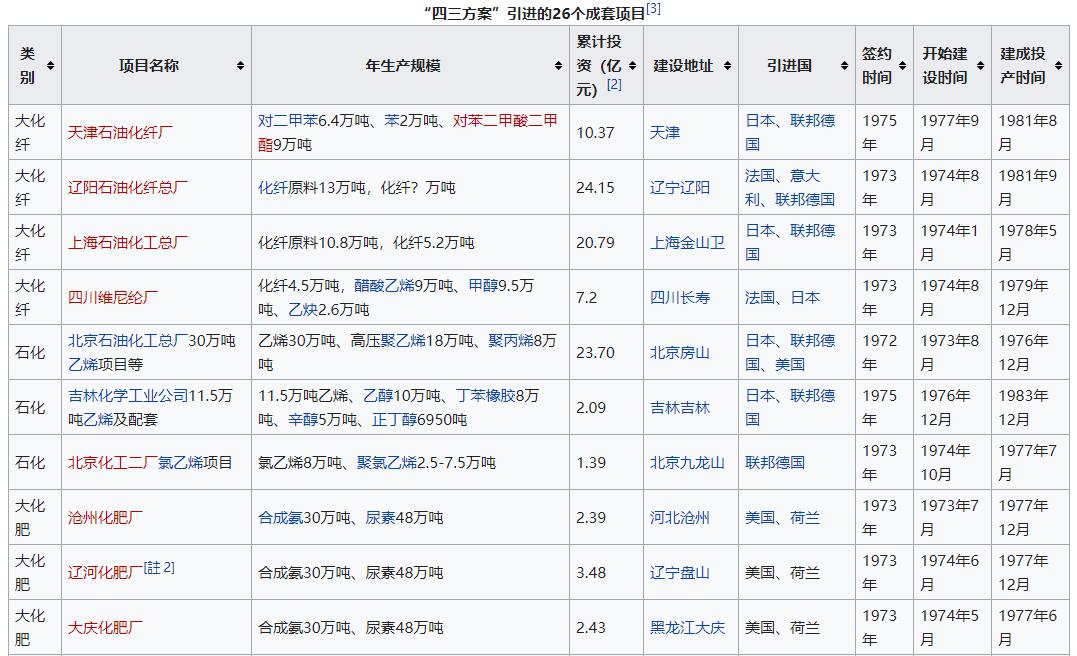Open 大庆化肥厂 link
Screen dimensions: 1077x656
[x=105, y=627]
